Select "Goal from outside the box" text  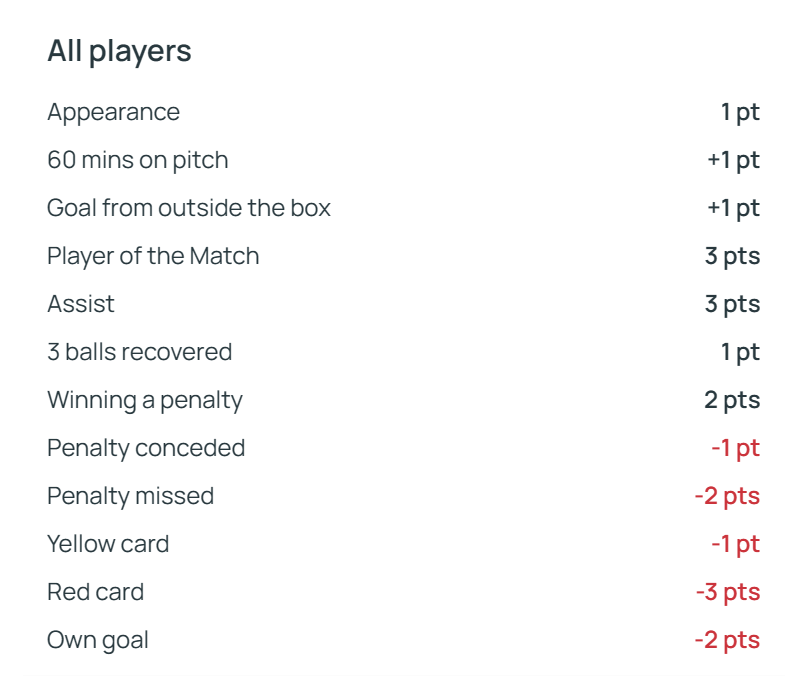188,208
